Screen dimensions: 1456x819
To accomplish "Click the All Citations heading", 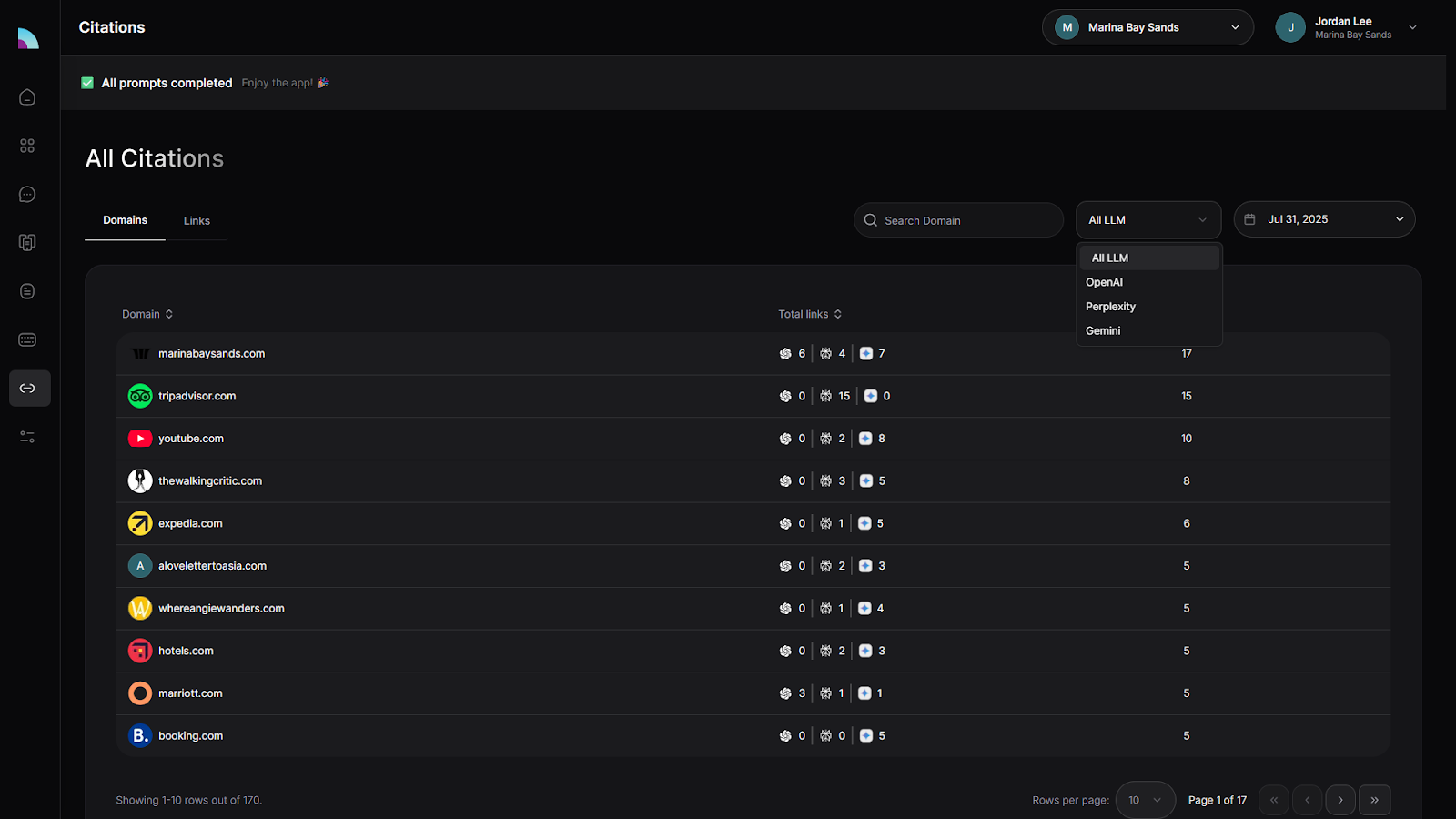I will point(155,158).
